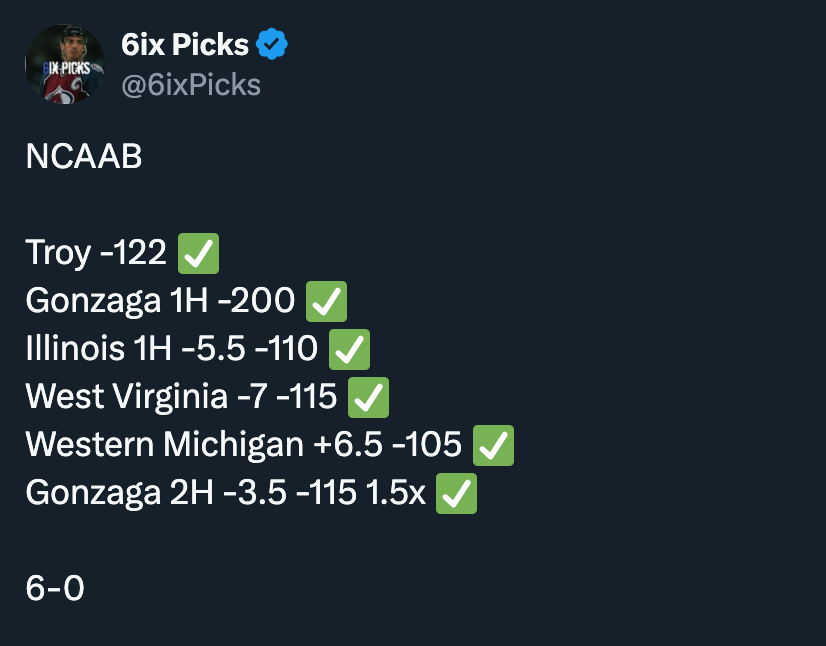Click the checkmark beside Illinois 1H -5.5
The width and height of the screenshot is (826, 646).
[x=349, y=349]
